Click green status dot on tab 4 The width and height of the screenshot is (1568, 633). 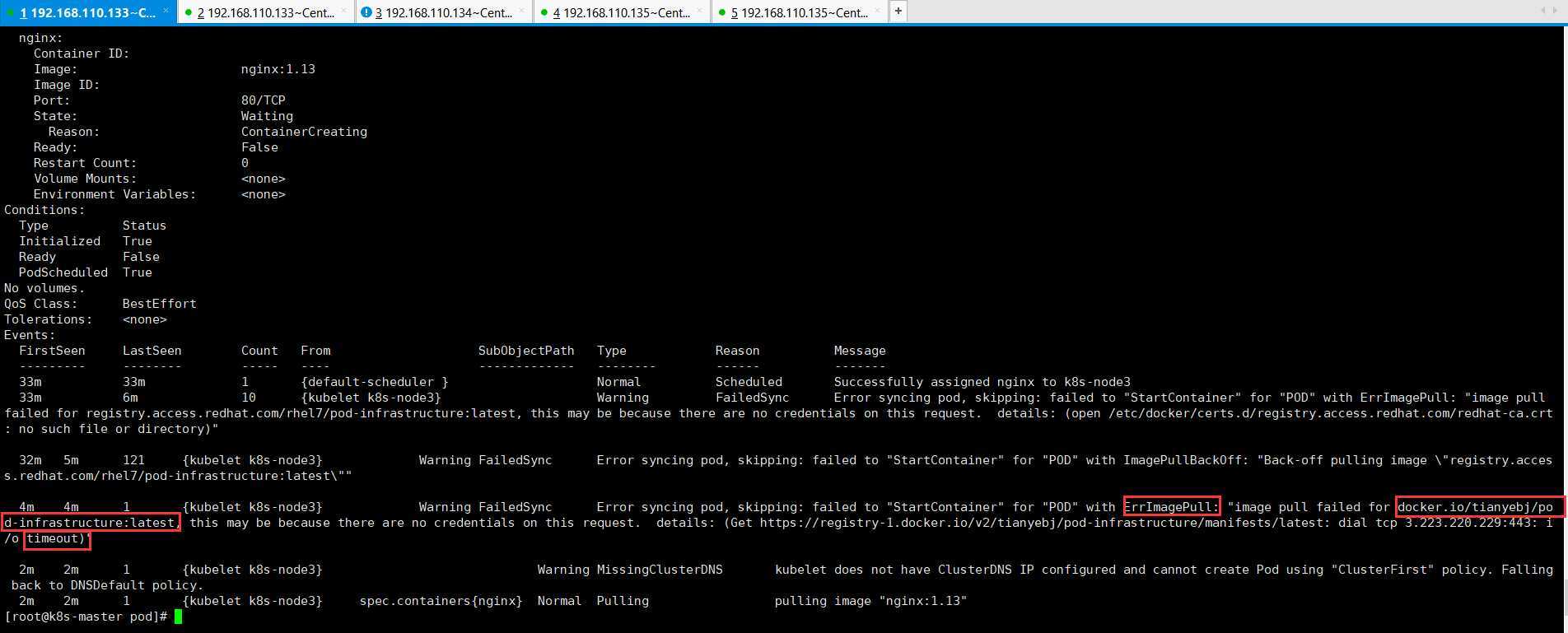(x=545, y=12)
